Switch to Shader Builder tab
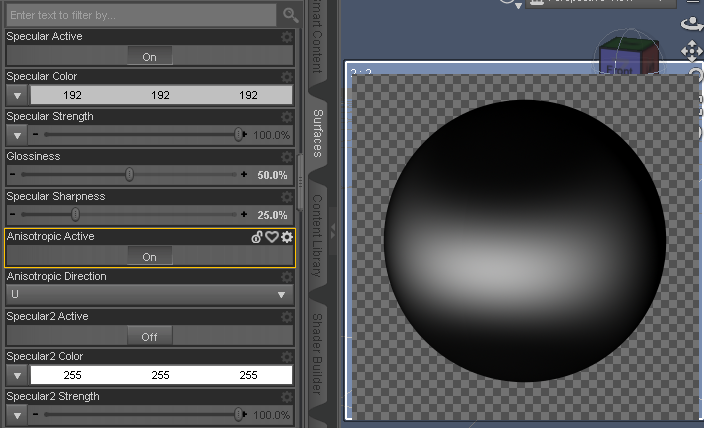Screen dimensions: 704x428 coord(317,354)
